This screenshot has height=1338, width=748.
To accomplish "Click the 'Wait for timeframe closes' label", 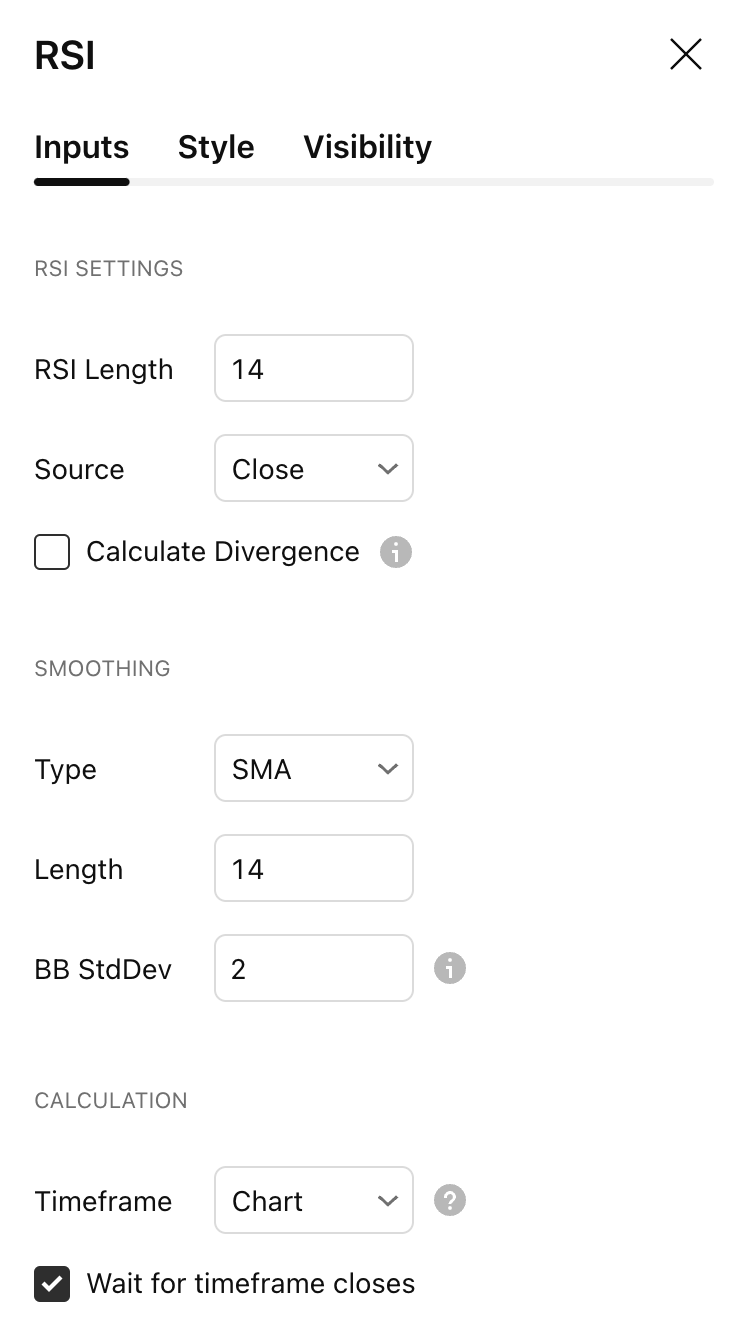I will pyautogui.click(x=250, y=1284).
